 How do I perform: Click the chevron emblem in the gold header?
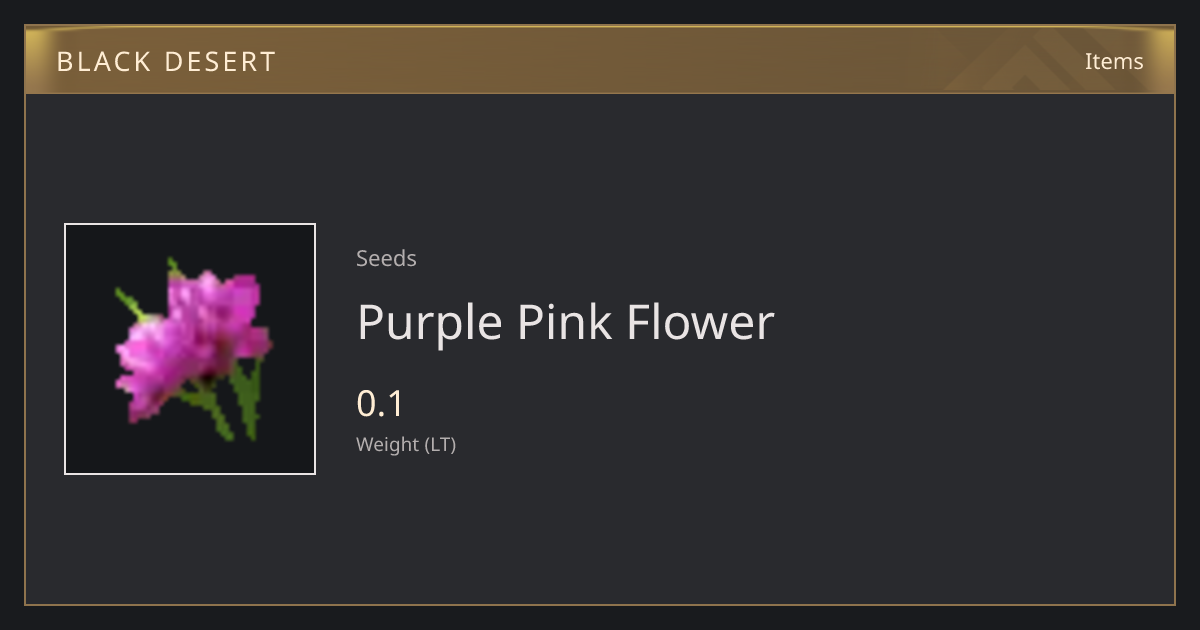pos(1040,60)
